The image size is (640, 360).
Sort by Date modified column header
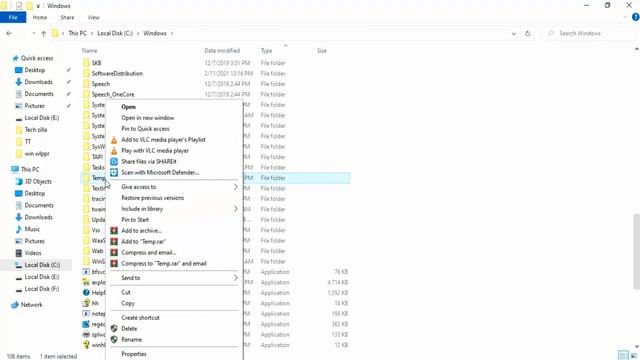[x=222, y=51]
